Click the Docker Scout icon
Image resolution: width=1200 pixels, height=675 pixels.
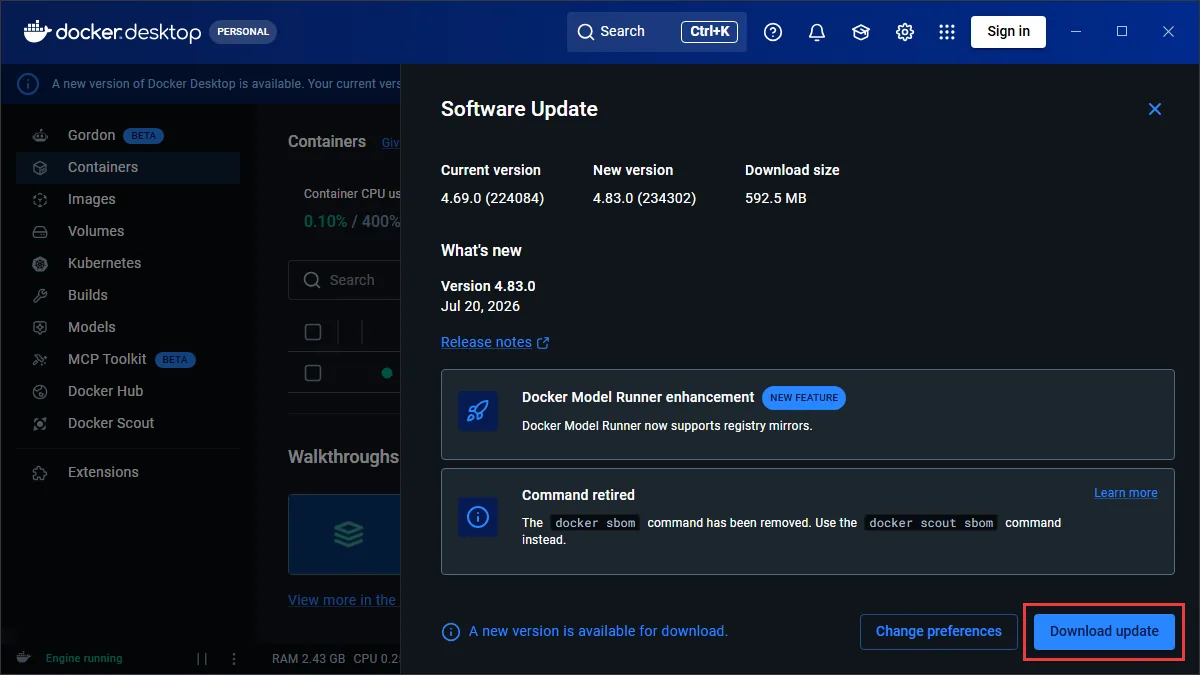pos(40,423)
